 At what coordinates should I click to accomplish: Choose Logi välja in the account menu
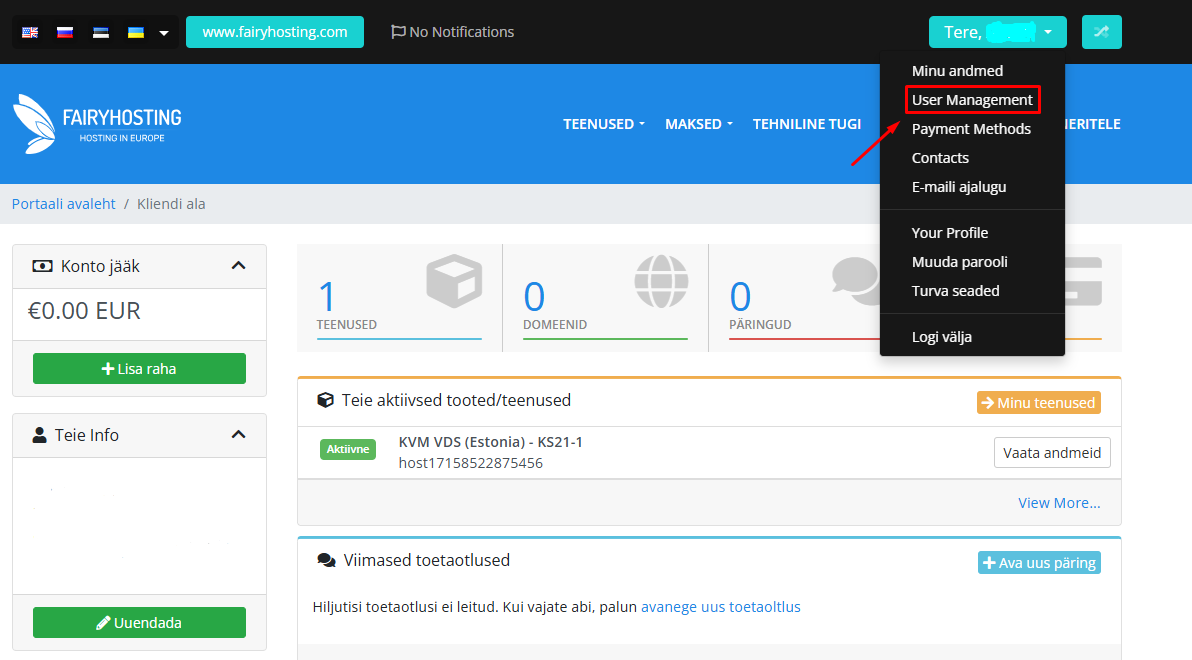941,337
